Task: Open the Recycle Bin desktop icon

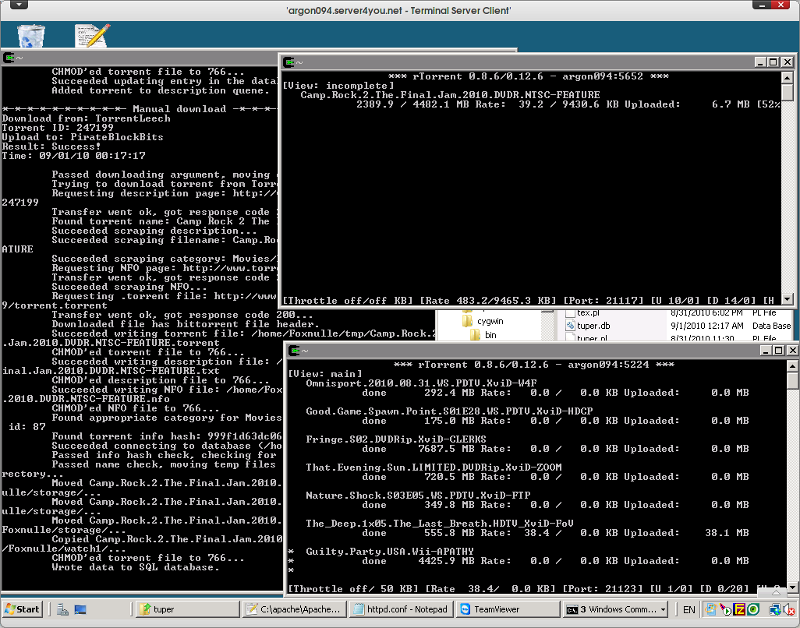Action: pyautogui.click(x=31, y=35)
